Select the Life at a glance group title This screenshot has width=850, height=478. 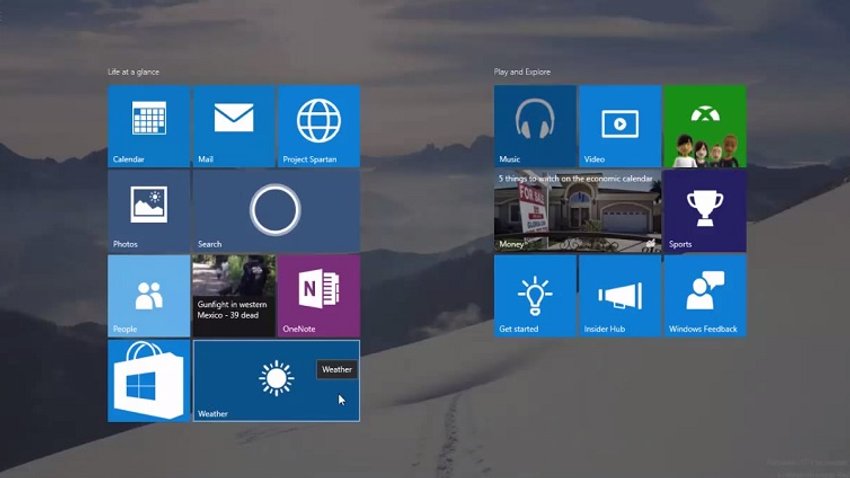[x=133, y=72]
